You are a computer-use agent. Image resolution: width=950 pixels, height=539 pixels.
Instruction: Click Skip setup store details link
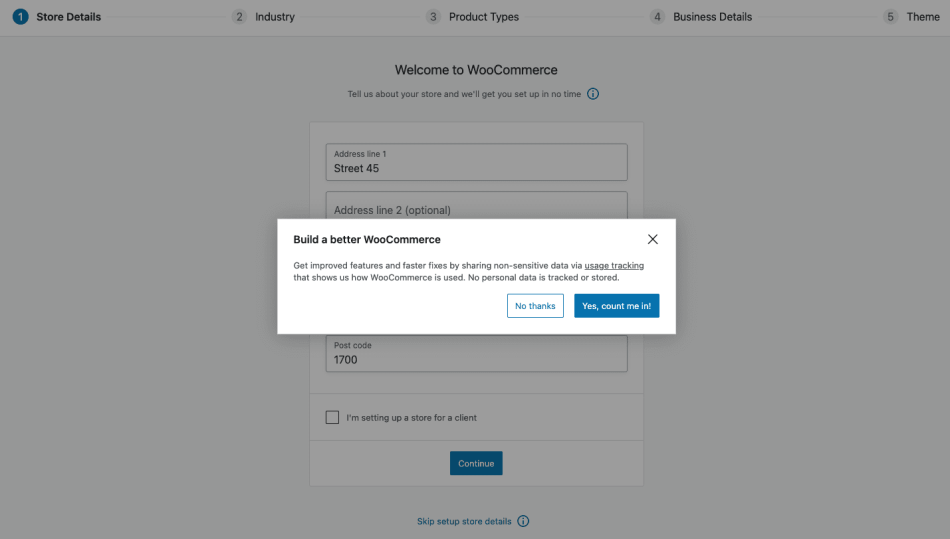[464, 521]
